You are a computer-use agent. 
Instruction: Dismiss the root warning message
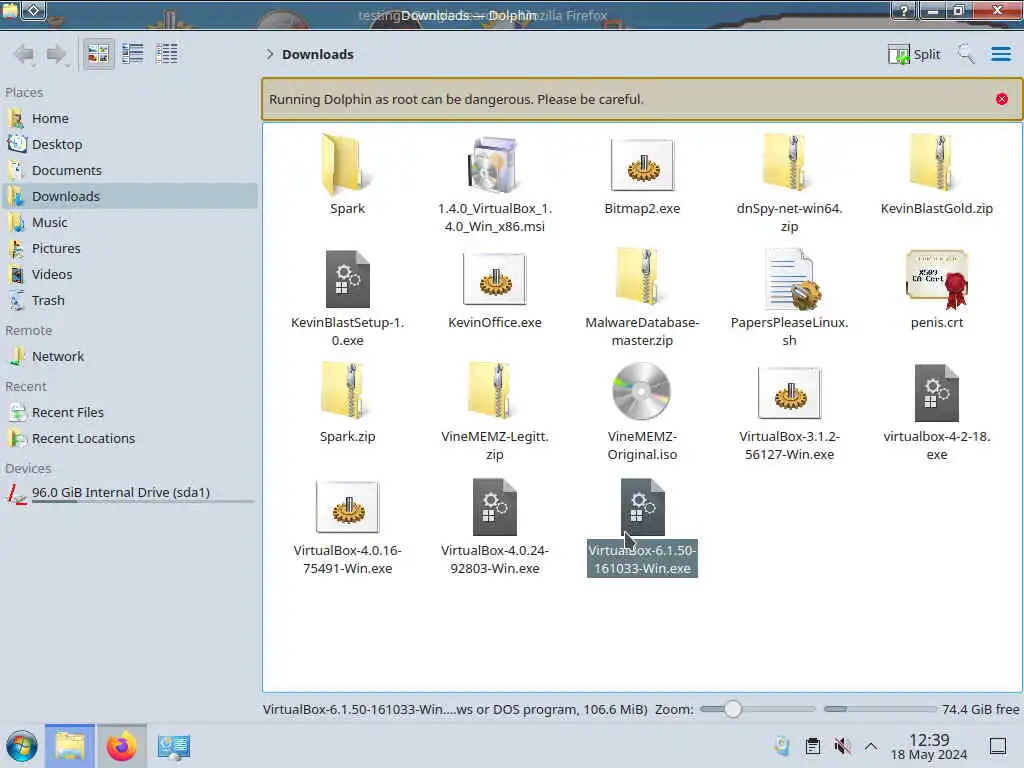tap(1002, 99)
